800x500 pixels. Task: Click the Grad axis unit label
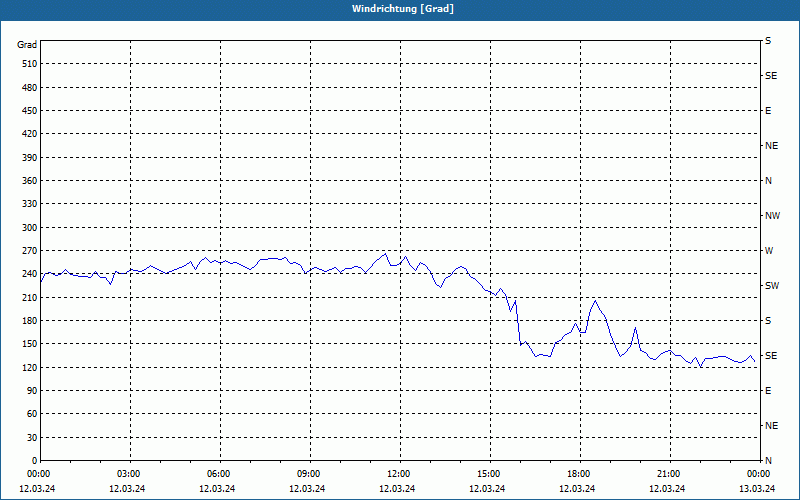point(27,45)
